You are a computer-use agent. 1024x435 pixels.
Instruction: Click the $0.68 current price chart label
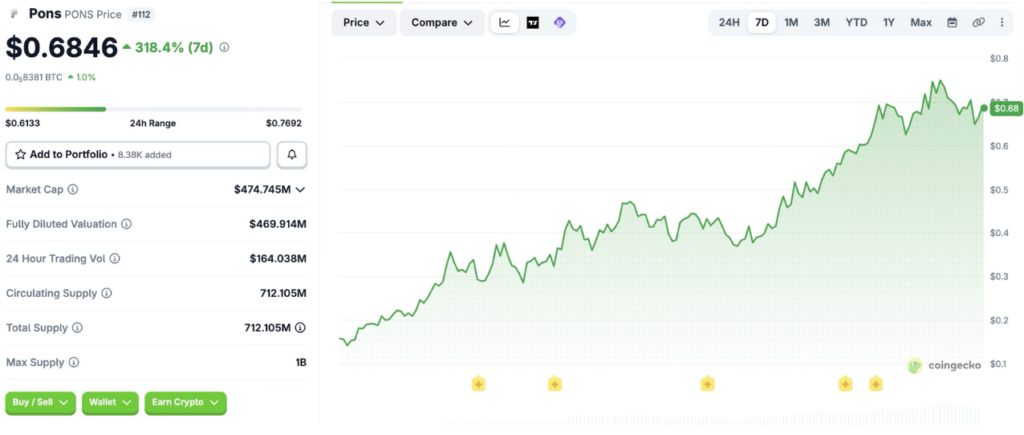point(1006,108)
